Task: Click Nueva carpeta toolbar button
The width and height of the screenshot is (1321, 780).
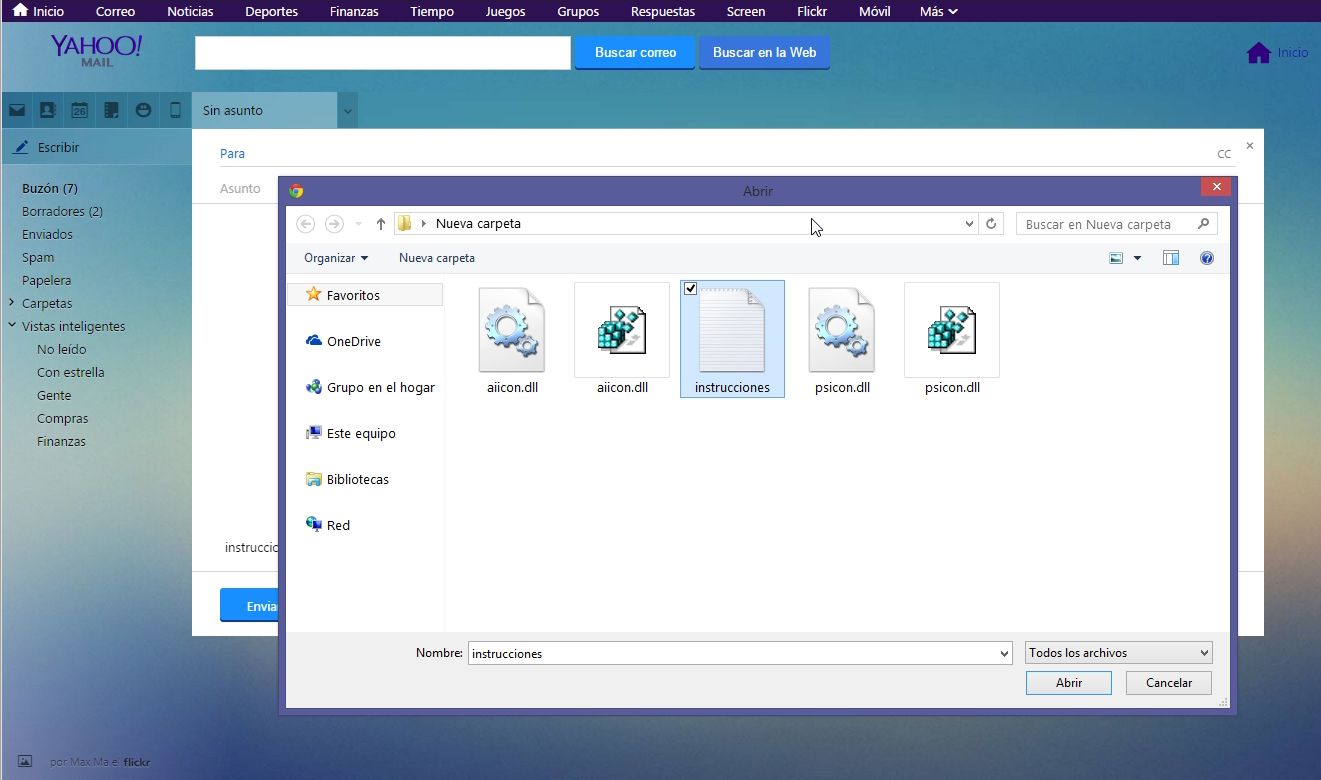Action: click(437, 258)
